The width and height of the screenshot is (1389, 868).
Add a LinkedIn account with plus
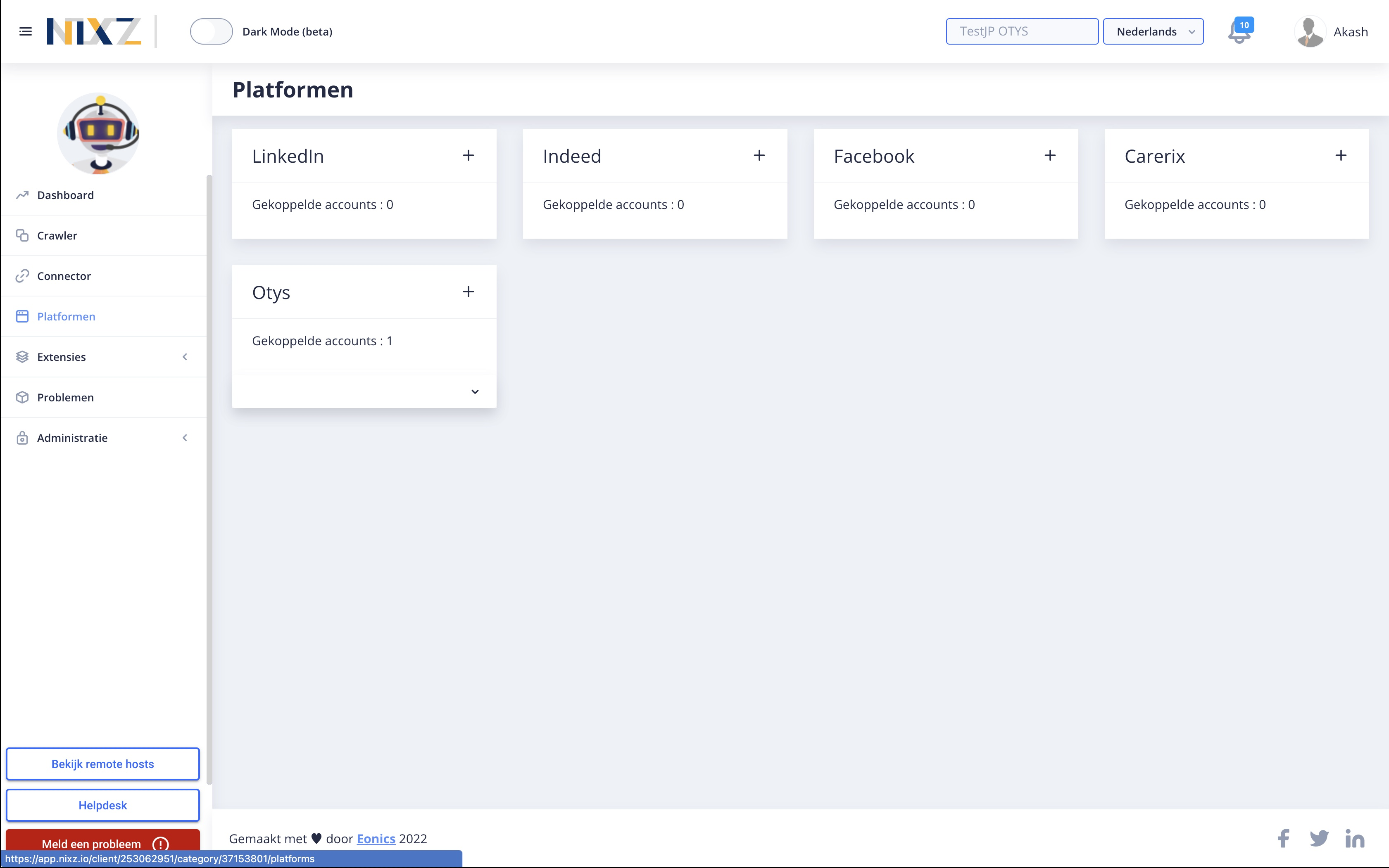[469, 156]
